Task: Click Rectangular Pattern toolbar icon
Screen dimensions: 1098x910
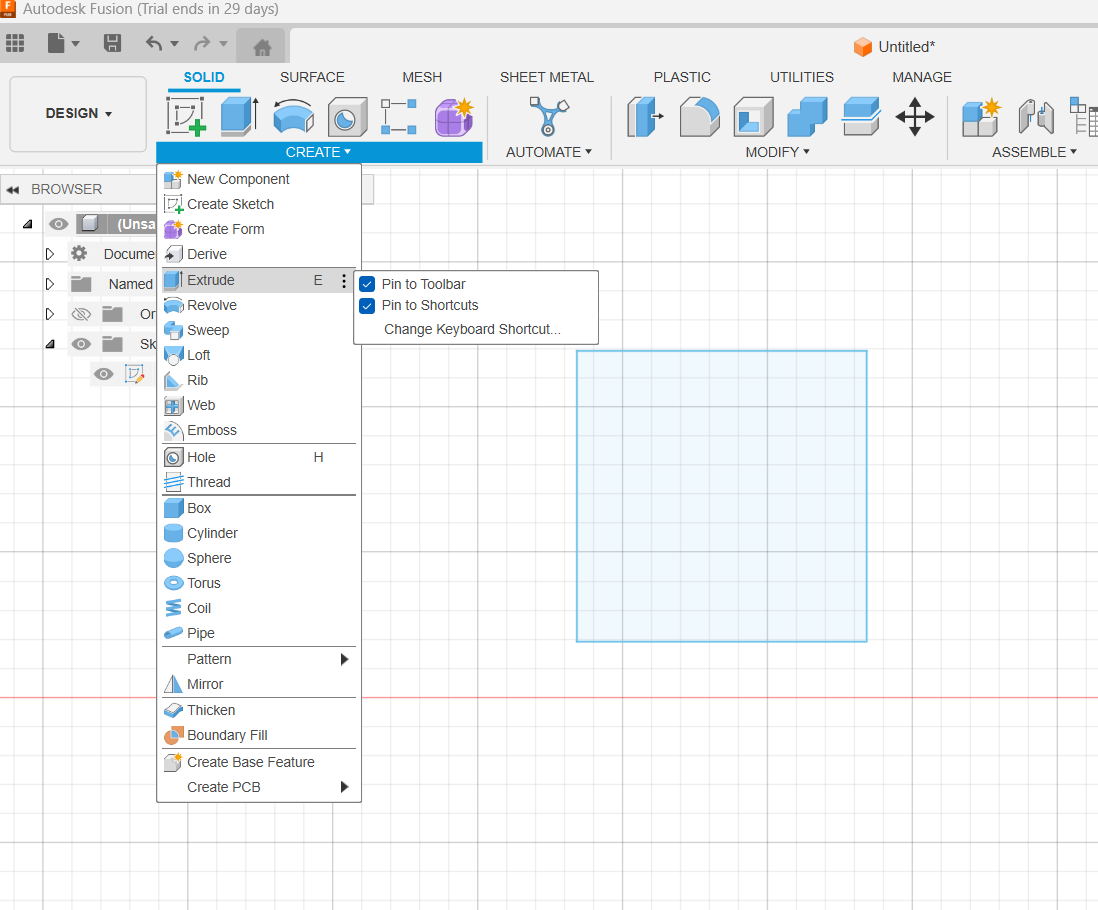Action: tap(399, 116)
